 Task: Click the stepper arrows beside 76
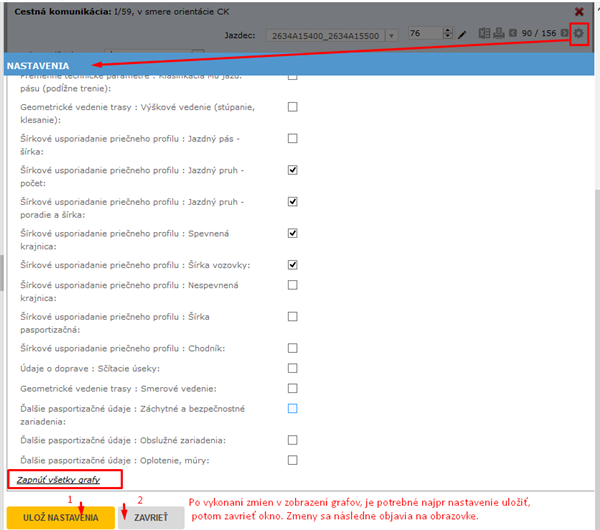point(448,35)
